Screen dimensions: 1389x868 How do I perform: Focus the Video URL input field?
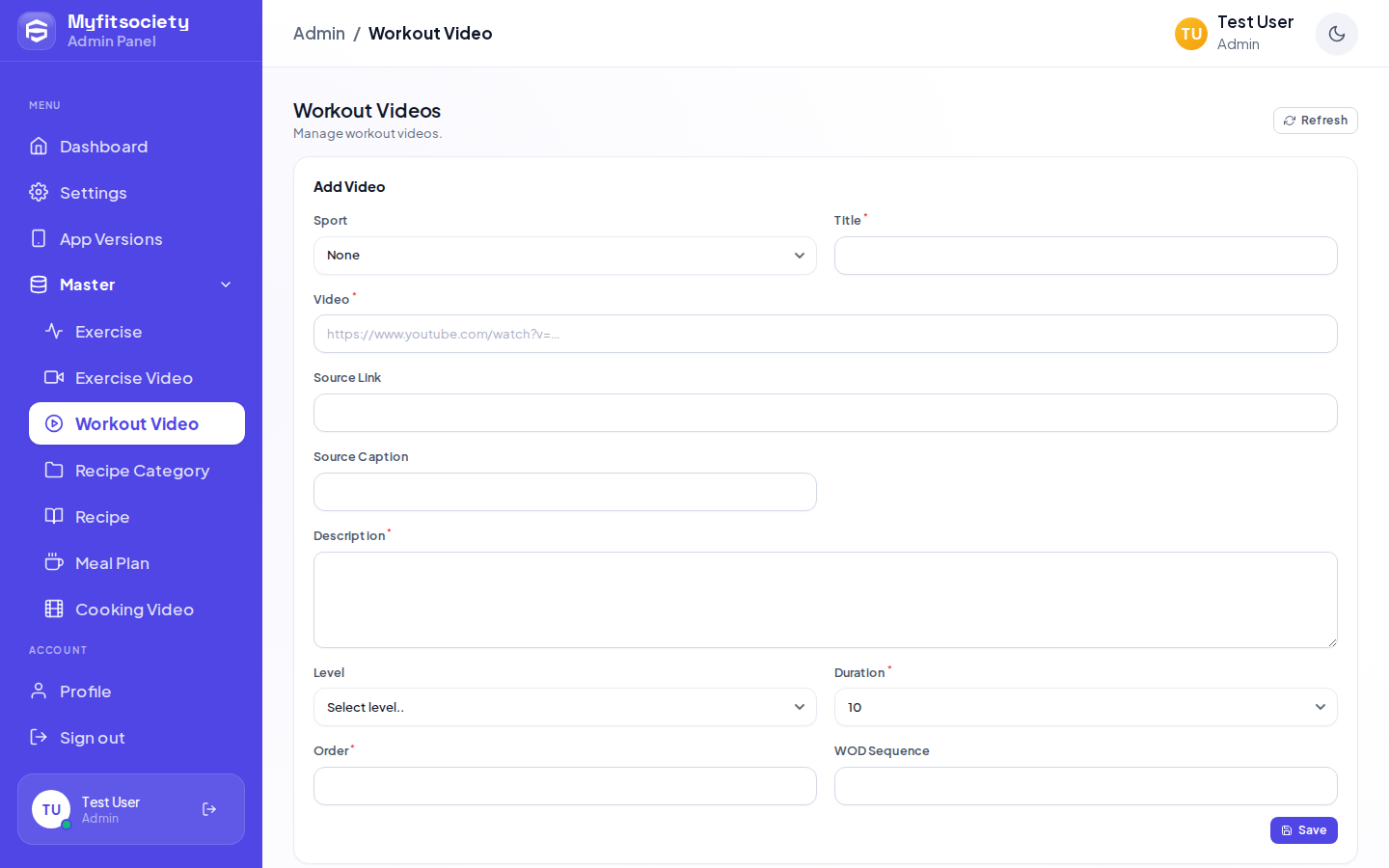826,334
